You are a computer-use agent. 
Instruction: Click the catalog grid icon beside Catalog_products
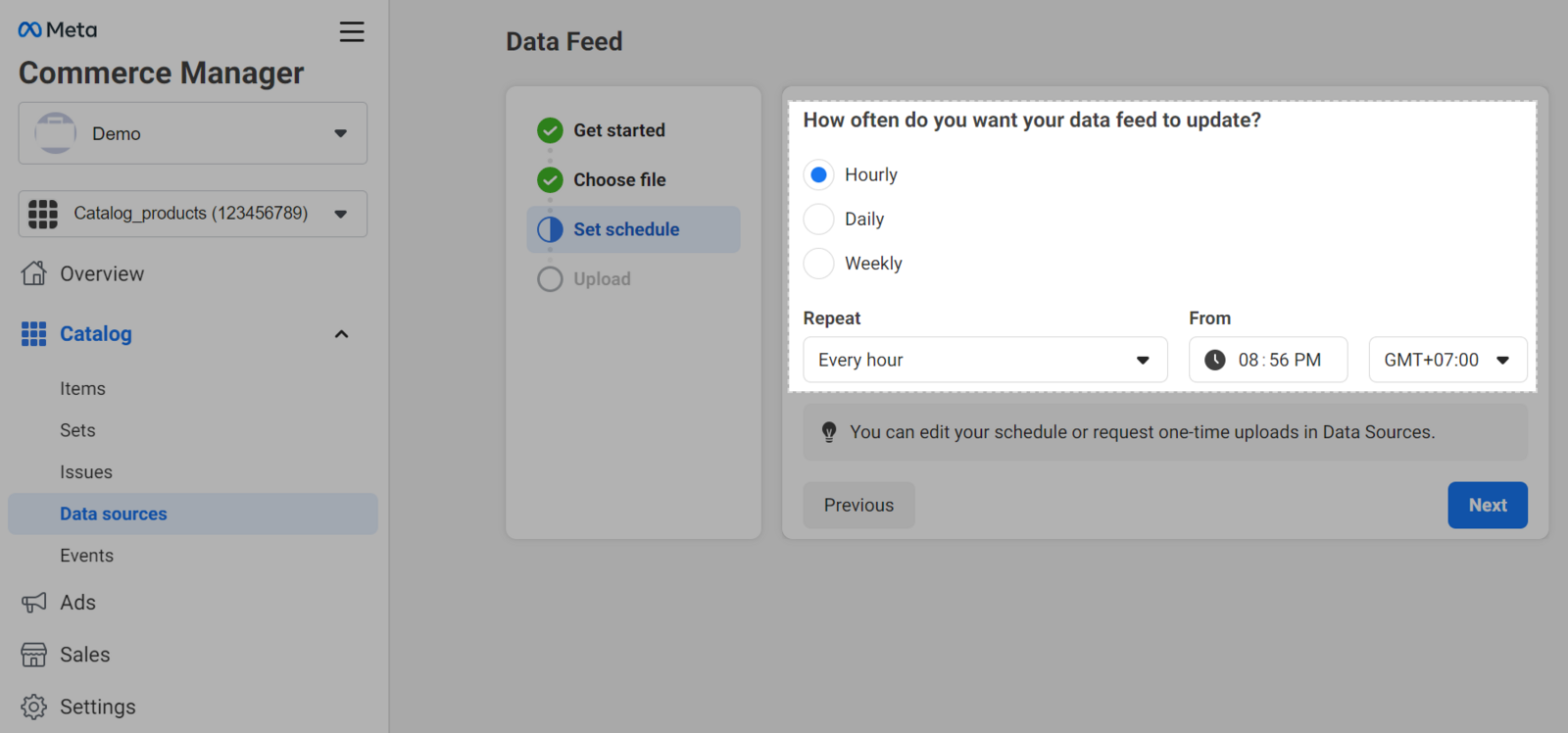(43, 214)
